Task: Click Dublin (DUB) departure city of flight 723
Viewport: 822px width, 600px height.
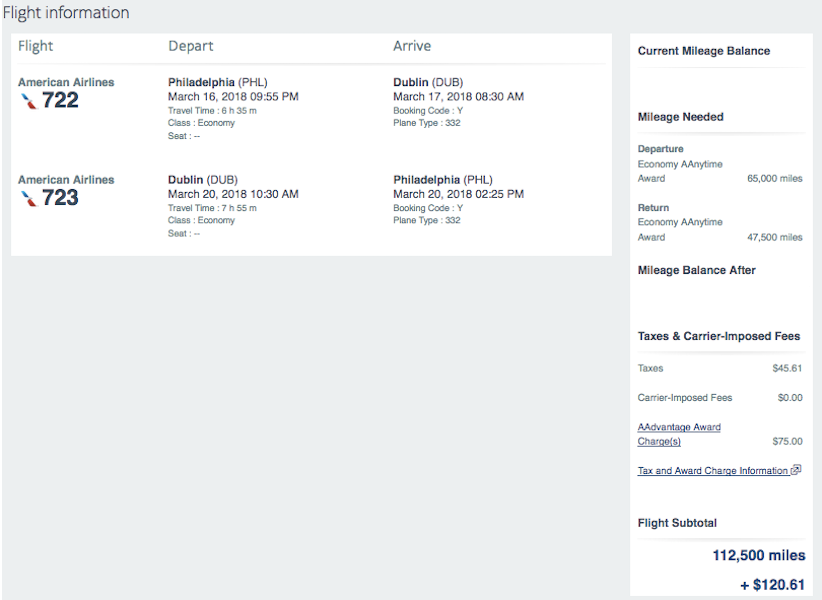Action: coord(202,180)
